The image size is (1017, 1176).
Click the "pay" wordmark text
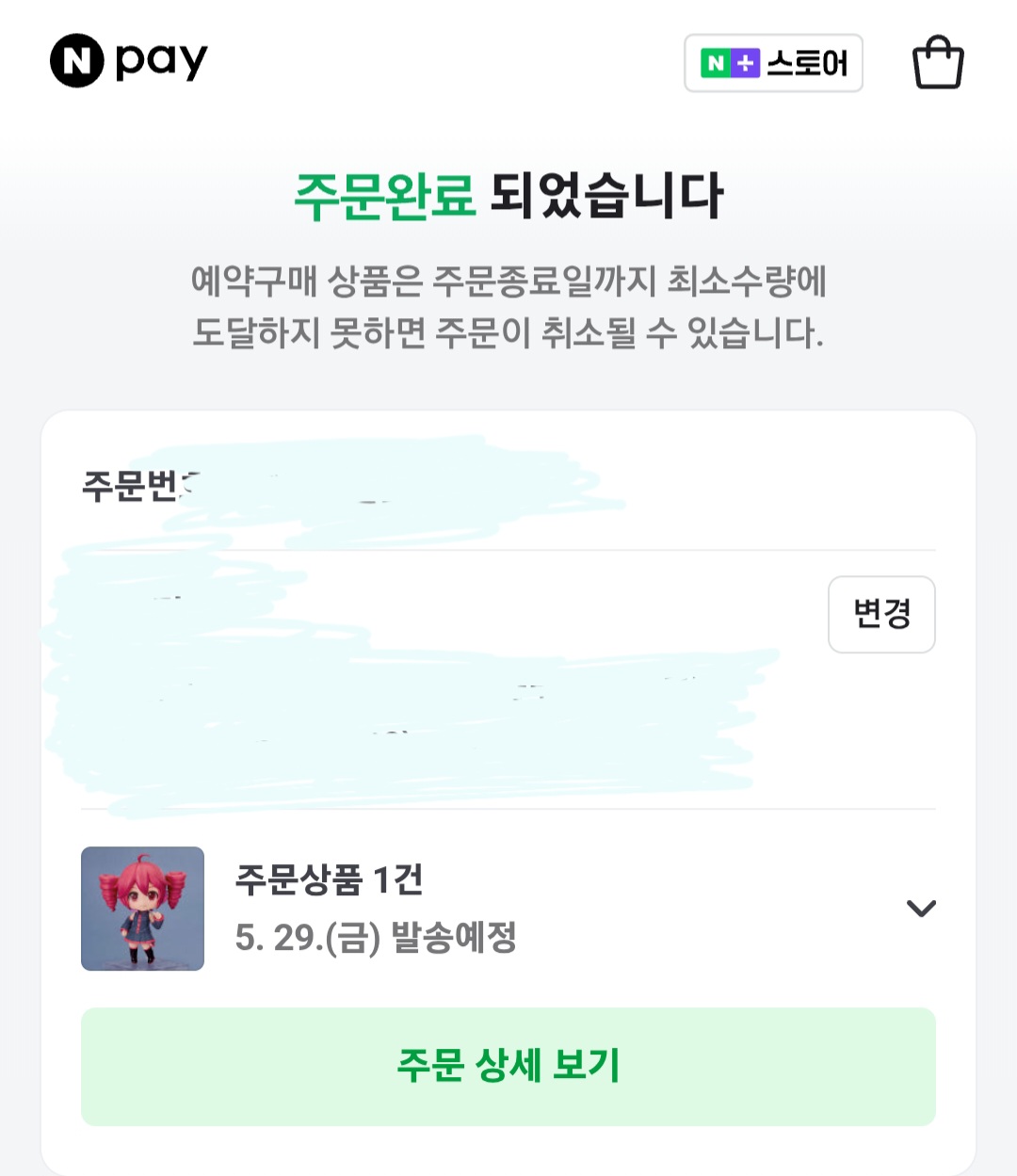161,62
